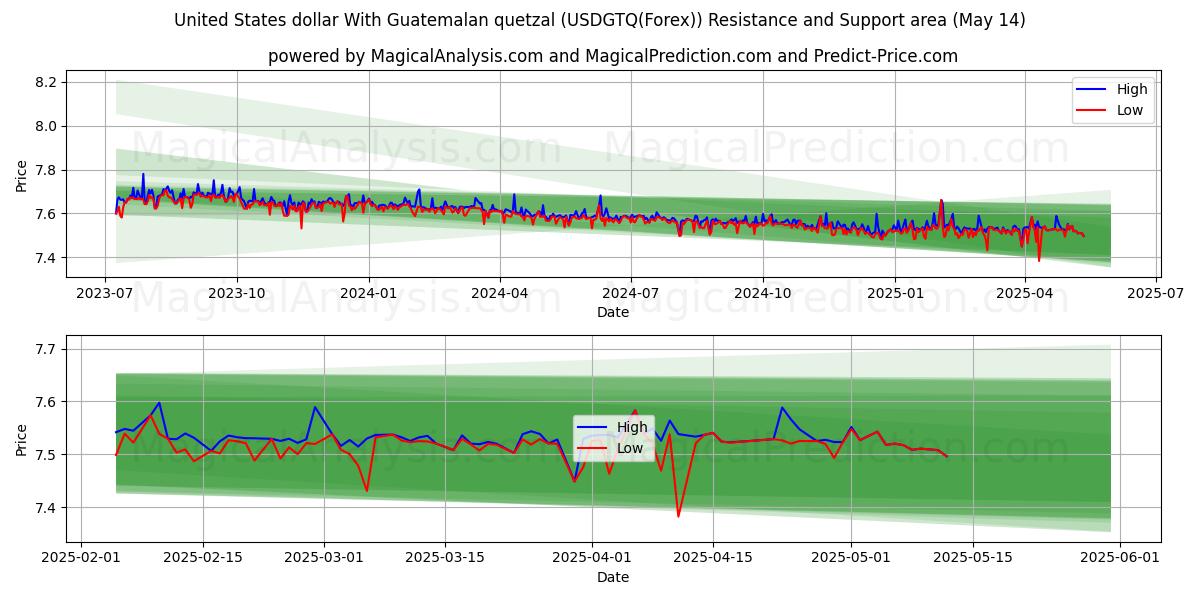Click the 2025-07 tick label
Image resolution: width=1200 pixels, height=600 pixels.
[x=1156, y=293]
